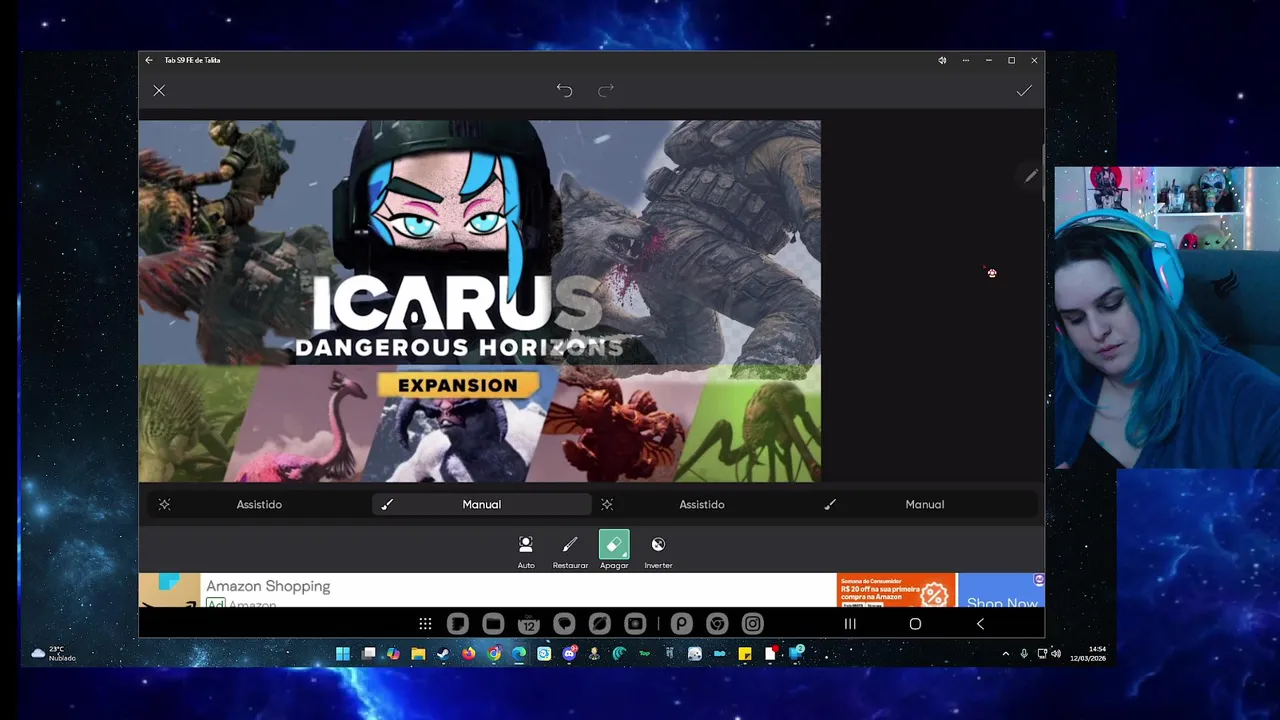This screenshot has width=1280, height=720.
Task: Click the pencil icon beside the canvas
Action: (1030, 177)
